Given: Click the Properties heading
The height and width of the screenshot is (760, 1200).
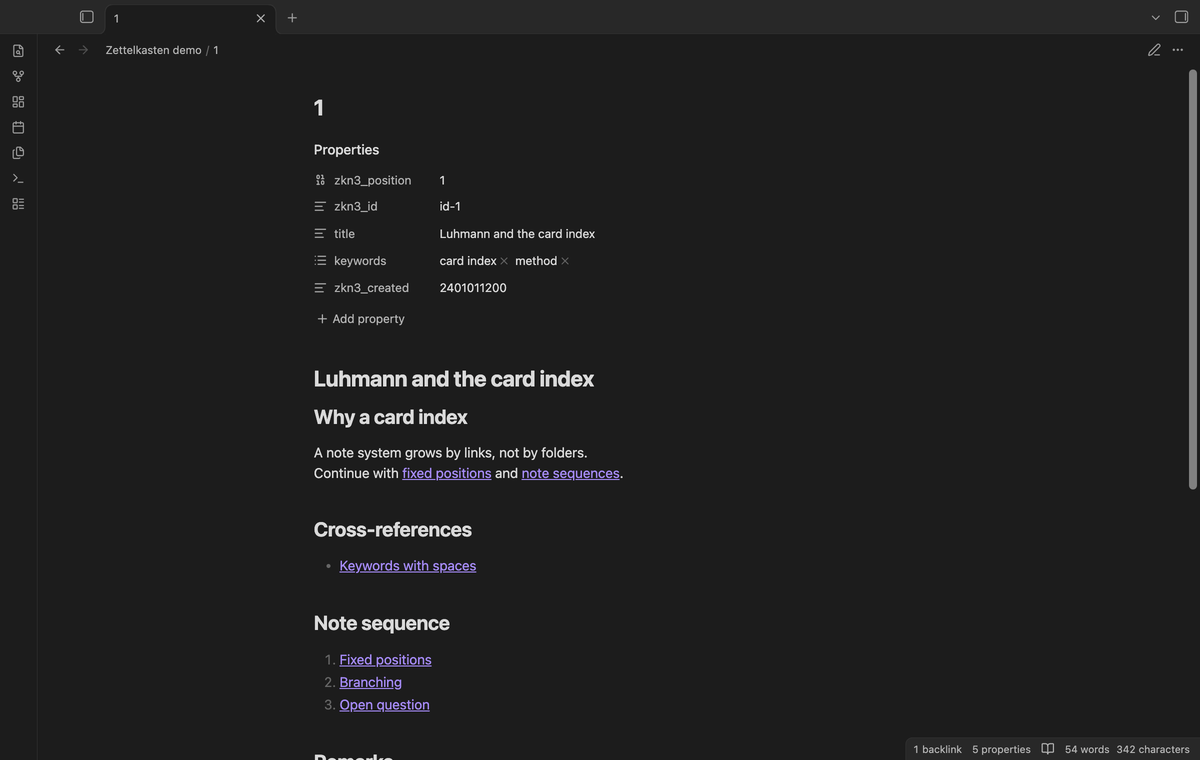Looking at the screenshot, I should pyautogui.click(x=346, y=150).
